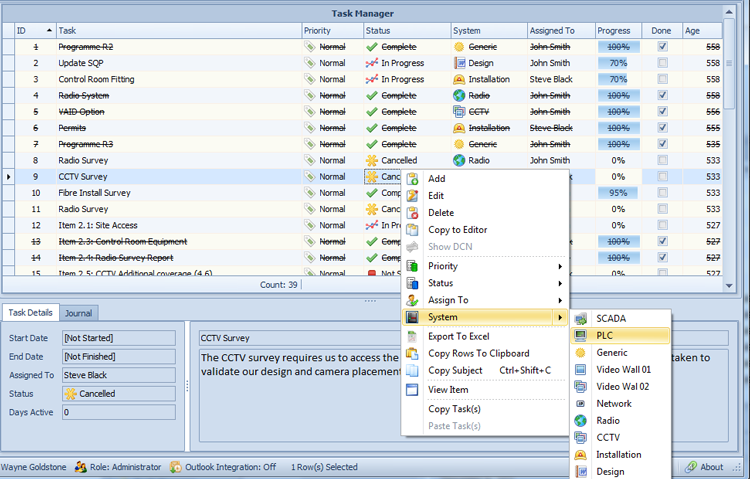Click the Assign To person icon
750x479 pixels.
(x=412, y=301)
